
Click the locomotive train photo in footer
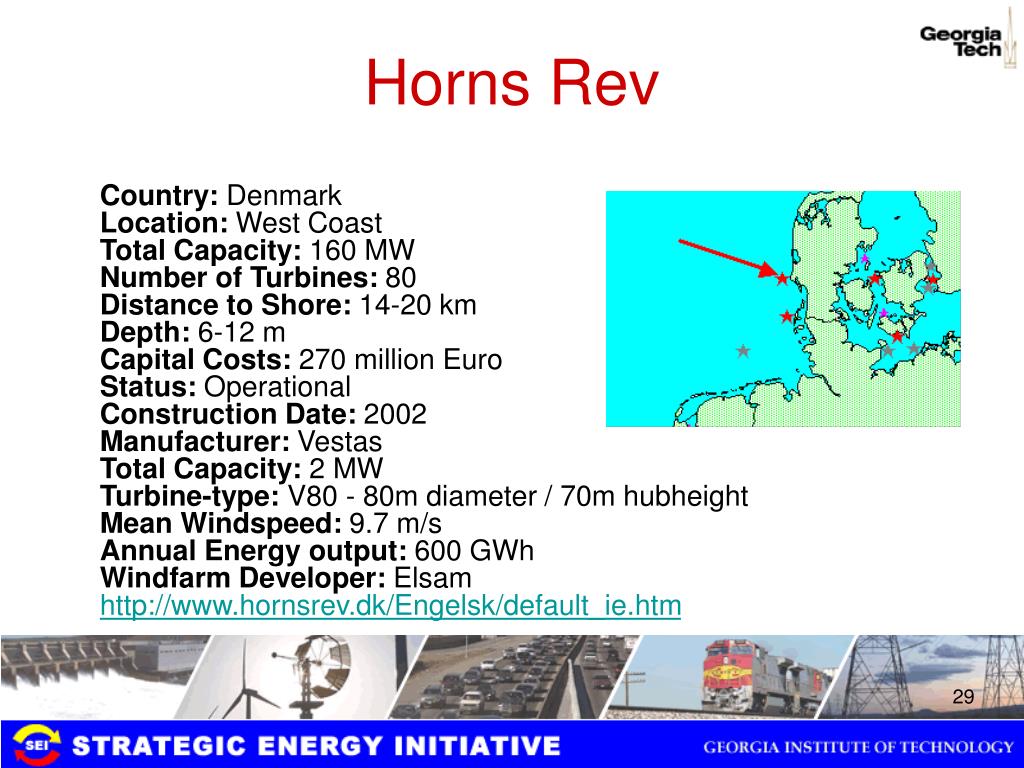(728, 677)
